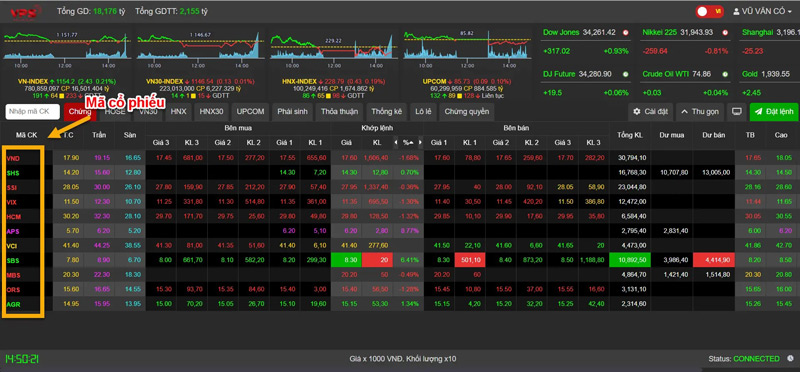Image resolution: width=800 pixels, height=372 pixels.
Task: Click the Đặt lệnh order button
Action: 773,112
